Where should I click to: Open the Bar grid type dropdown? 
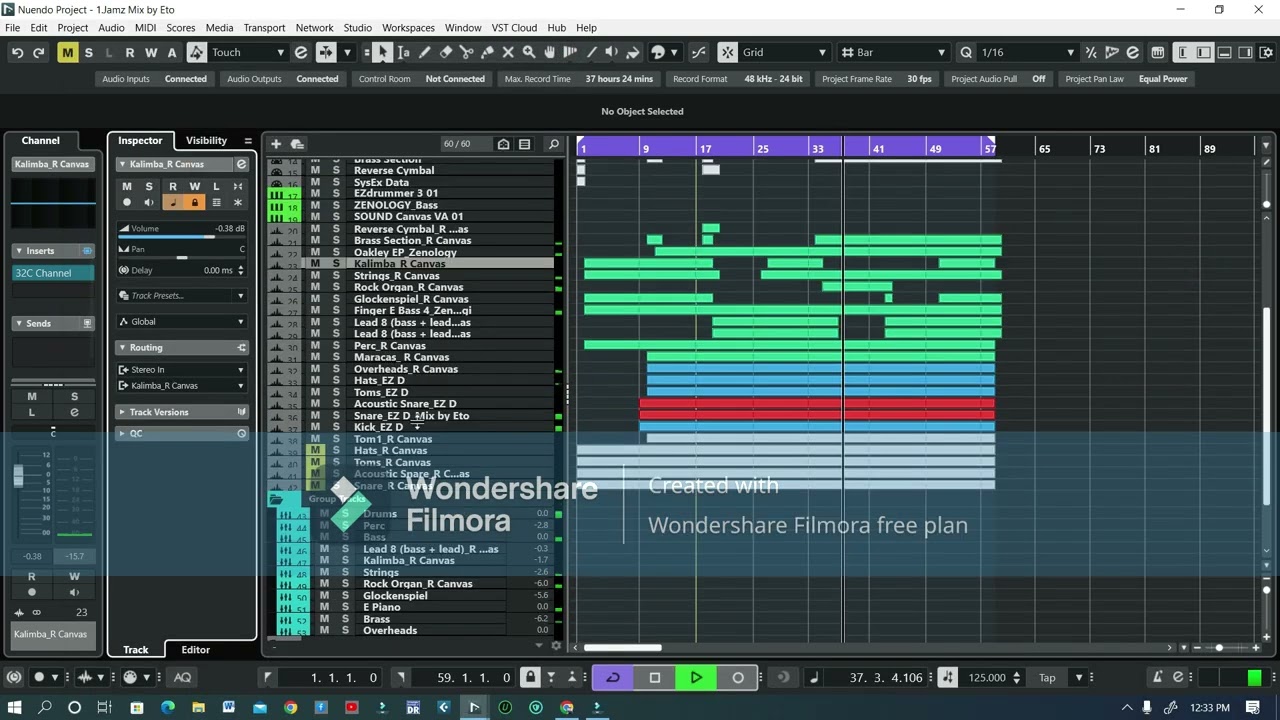coord(894,53)
